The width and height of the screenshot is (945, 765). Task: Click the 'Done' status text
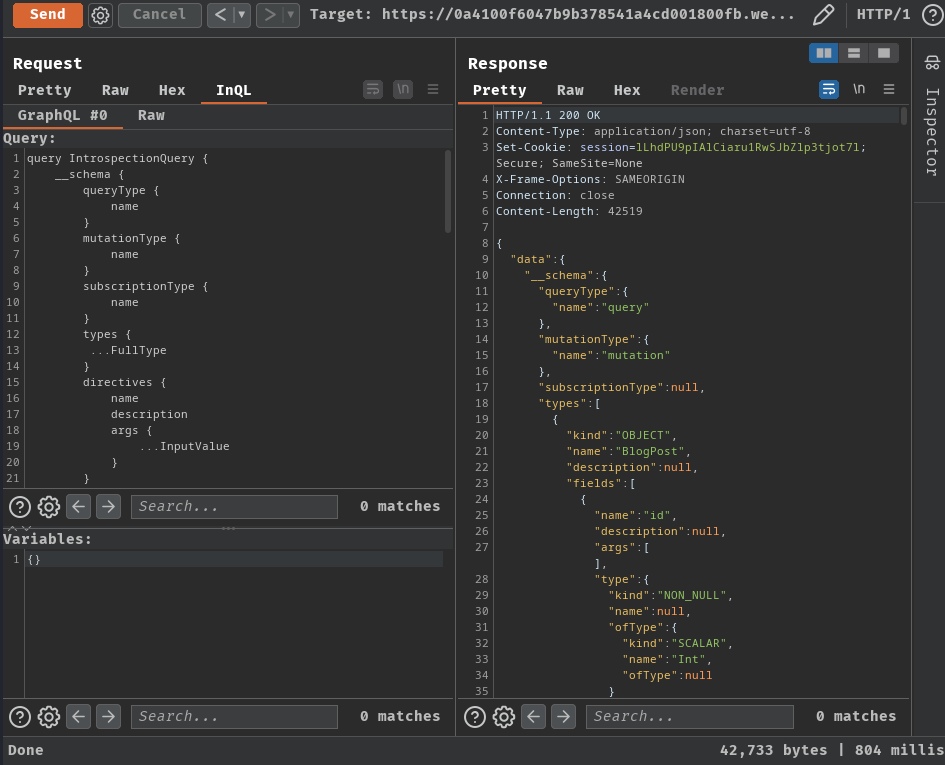(x=25, y=751)
